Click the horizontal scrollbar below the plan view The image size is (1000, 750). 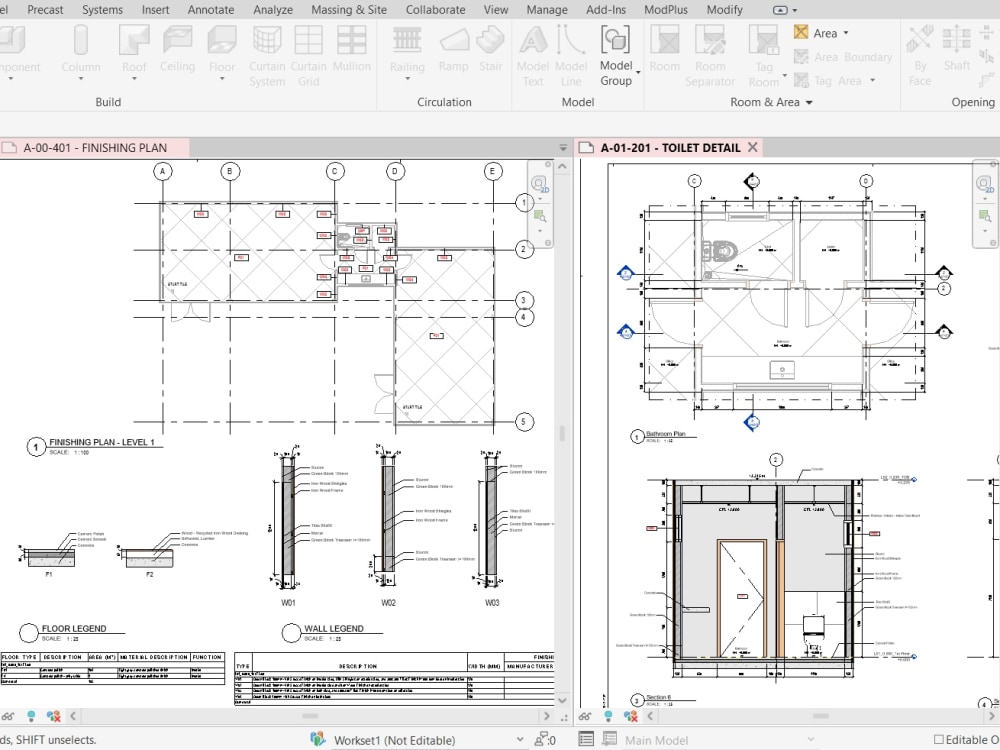click(x=310, y=716)
